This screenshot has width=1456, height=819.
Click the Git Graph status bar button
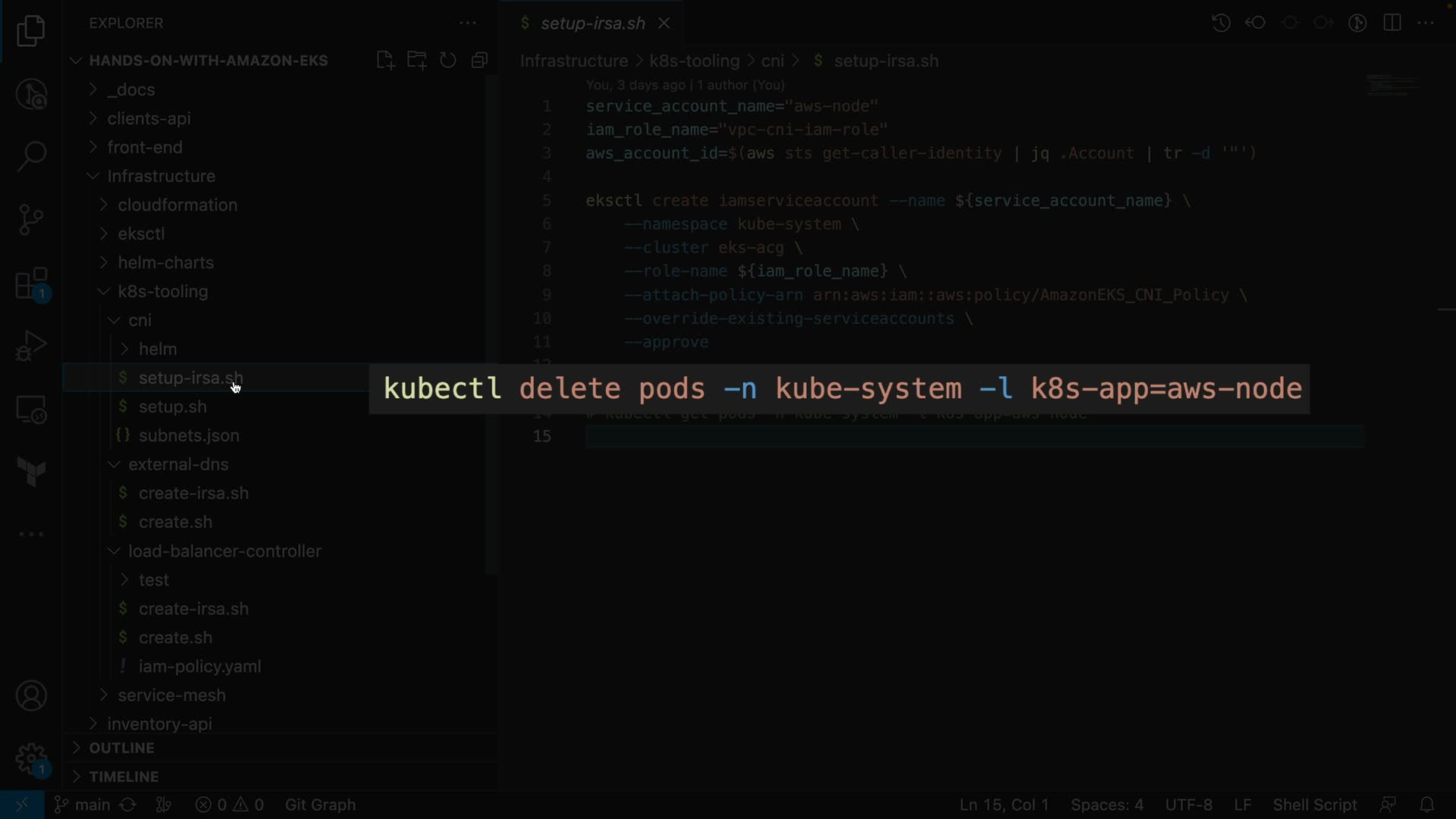[x=320, y=805]
